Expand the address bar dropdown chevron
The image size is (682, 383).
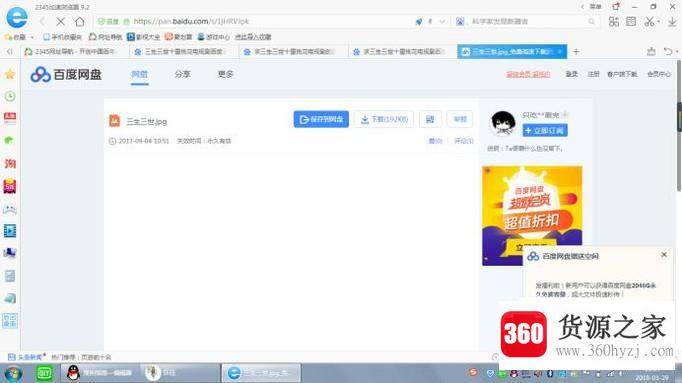(442, 21)
